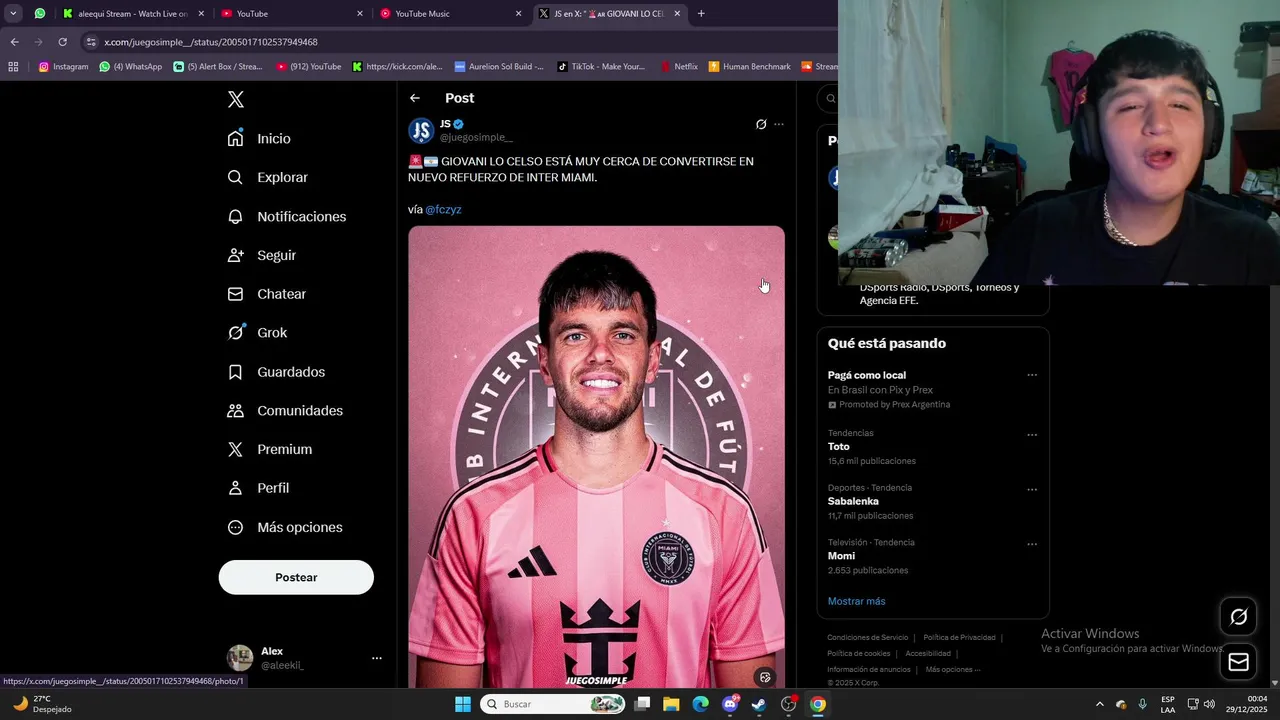Click the JS account avatar
The width and height of the screenshot is (1280, 720).
click(421, 130)
